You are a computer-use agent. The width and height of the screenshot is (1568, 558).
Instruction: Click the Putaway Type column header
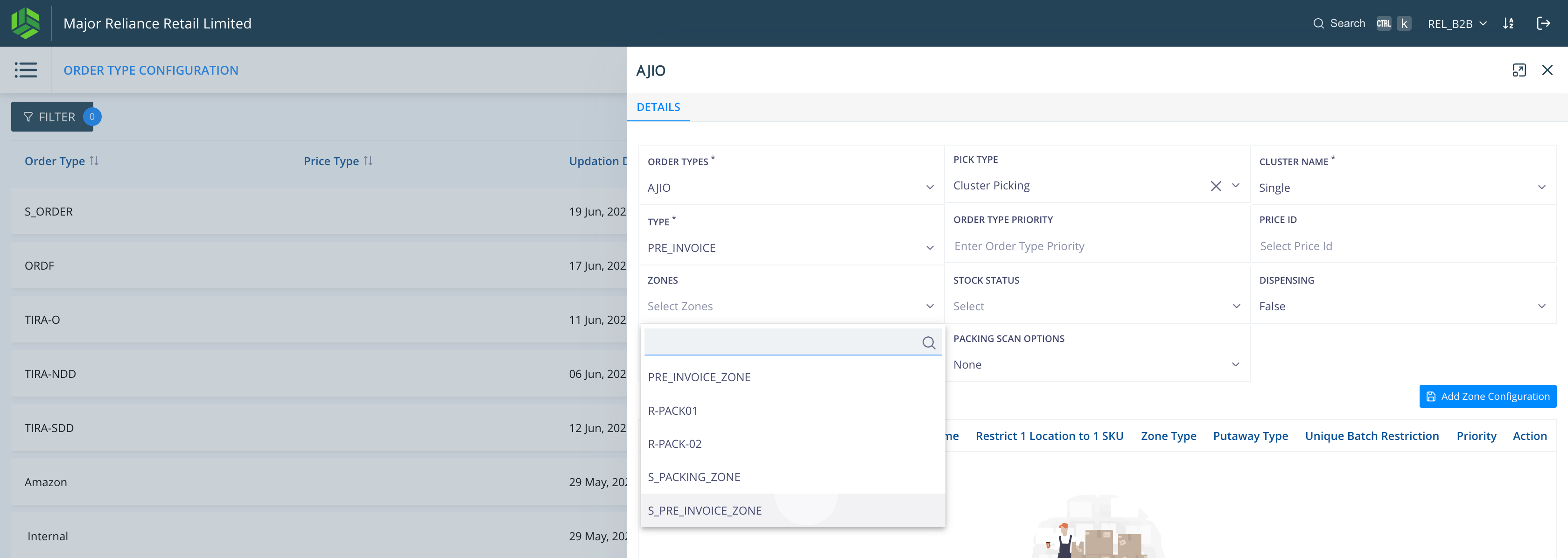[1250, 436]
